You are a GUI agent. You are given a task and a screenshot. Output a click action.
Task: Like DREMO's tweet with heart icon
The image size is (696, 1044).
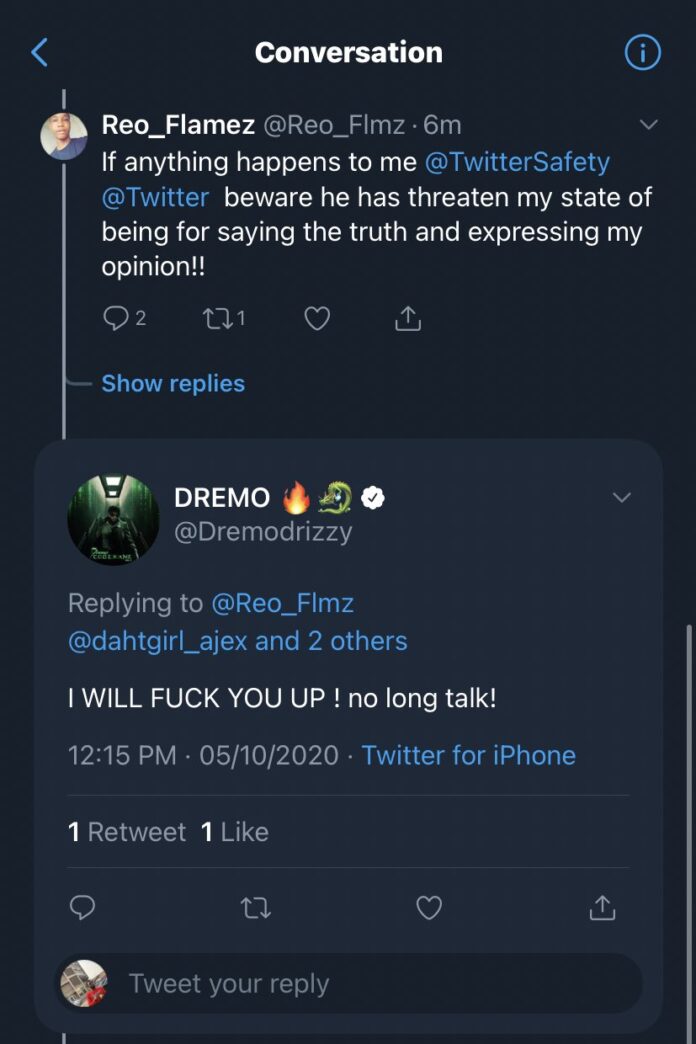429,907
